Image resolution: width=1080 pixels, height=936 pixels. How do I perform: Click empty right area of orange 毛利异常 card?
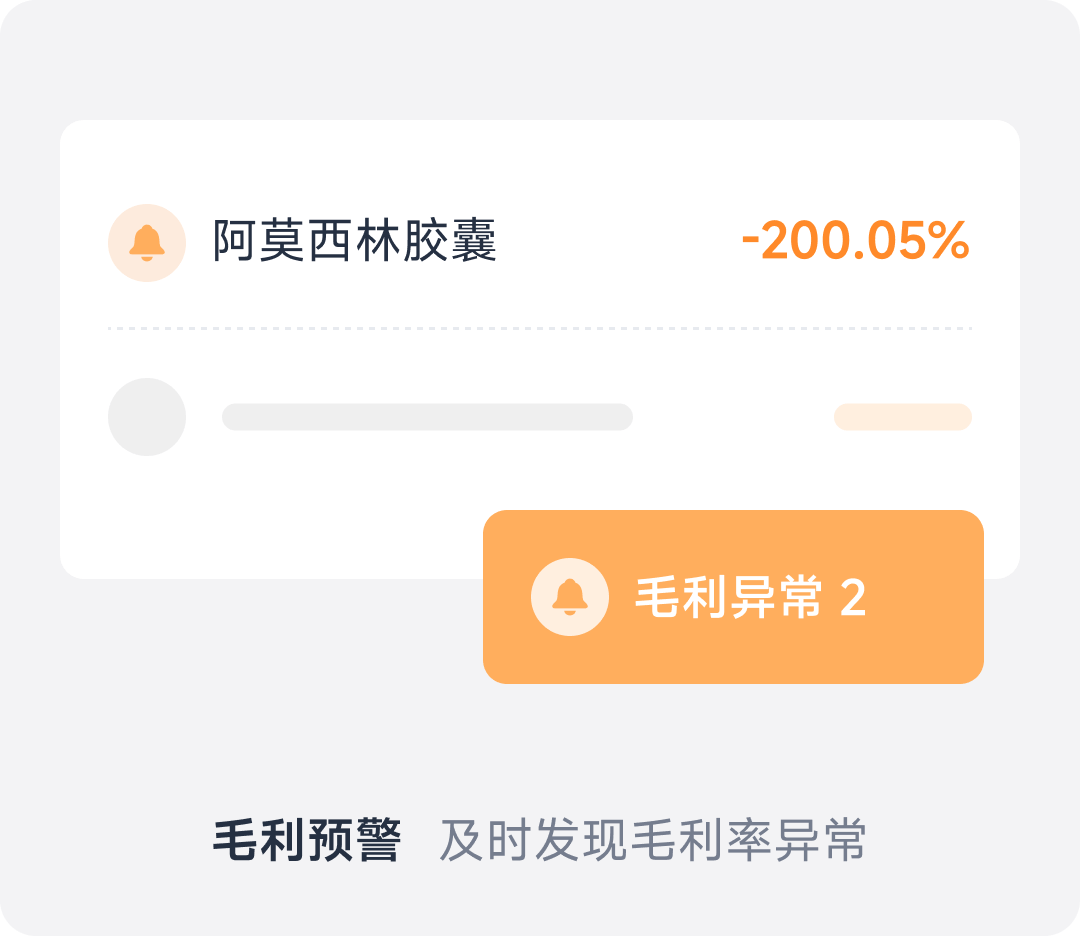click(930, 598)
